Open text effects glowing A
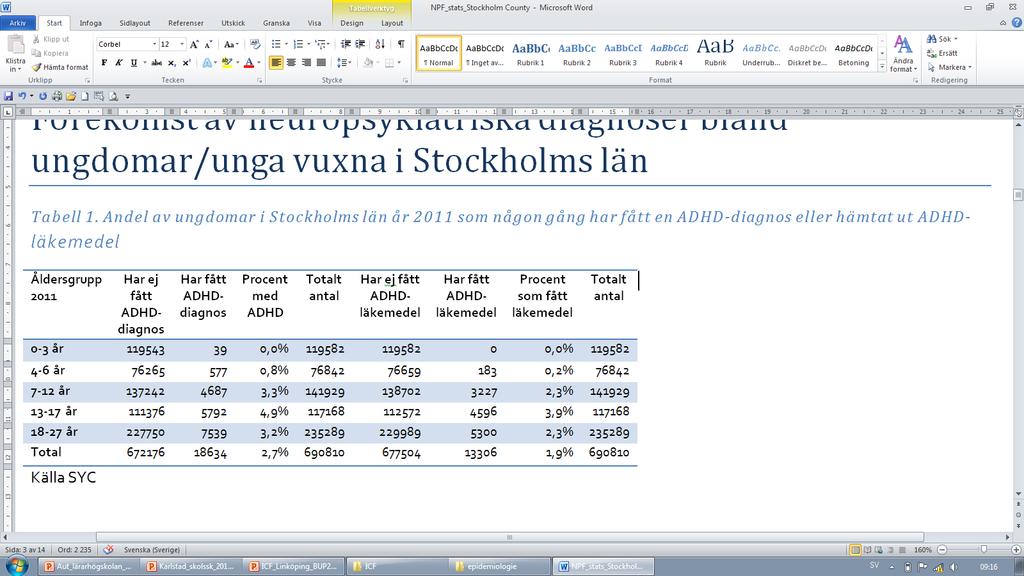Screen dimensions: 1024x576 click(207, 63)
